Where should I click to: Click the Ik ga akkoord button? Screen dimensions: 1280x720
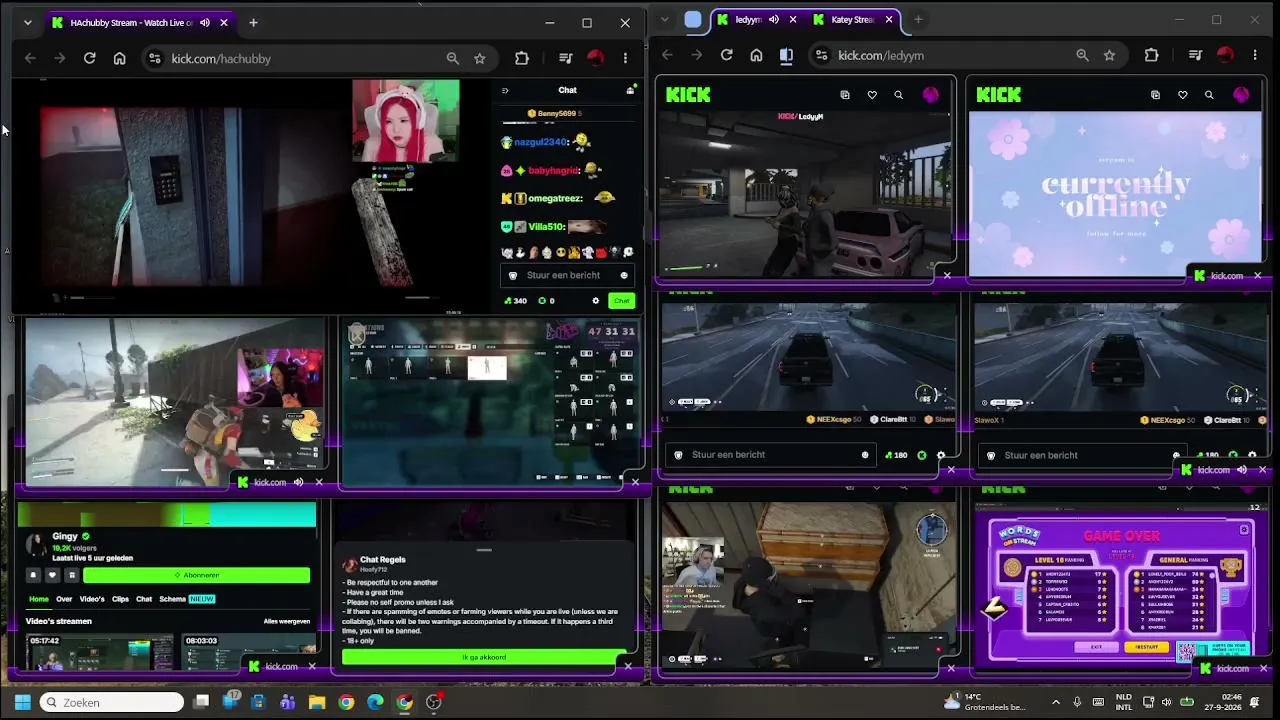pyautogui.click(x=483, y=657)
